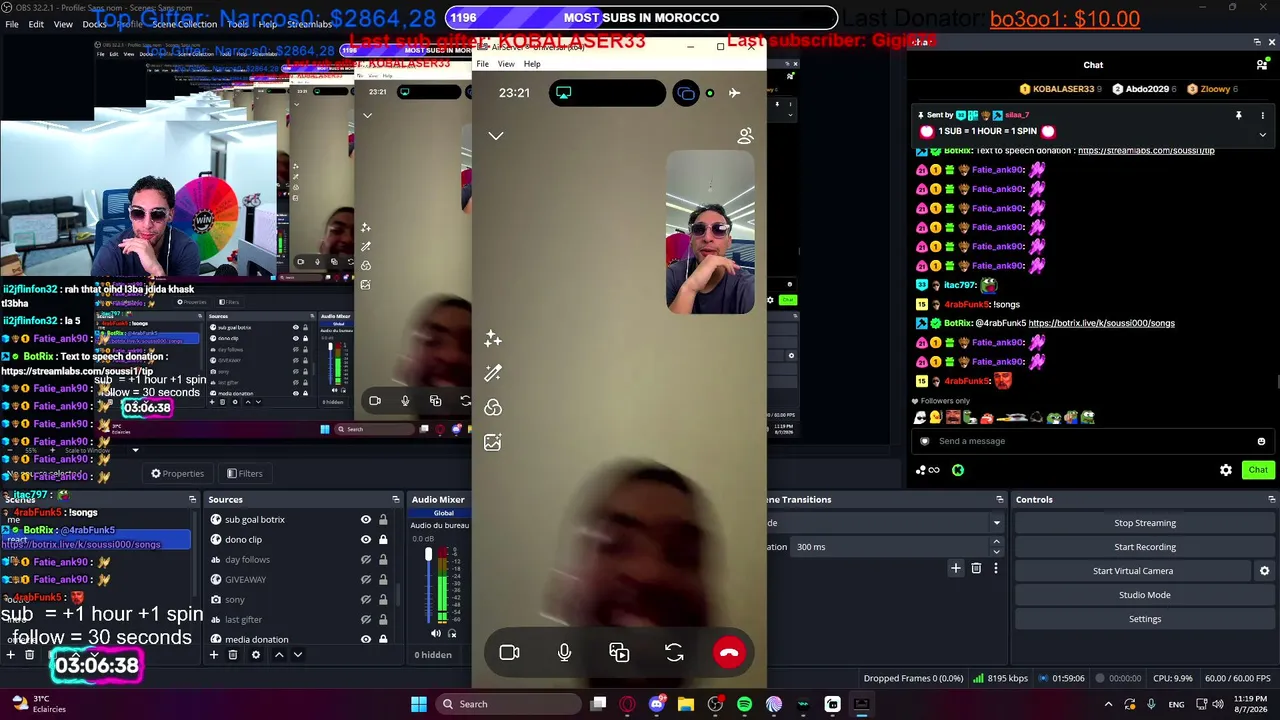Show the sony source

click(366, 600)
